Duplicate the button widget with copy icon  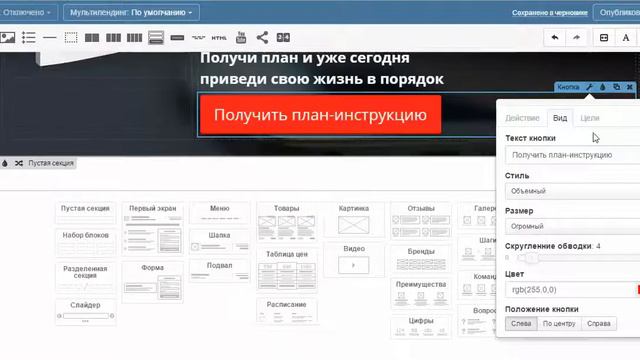tap(616, 87)
